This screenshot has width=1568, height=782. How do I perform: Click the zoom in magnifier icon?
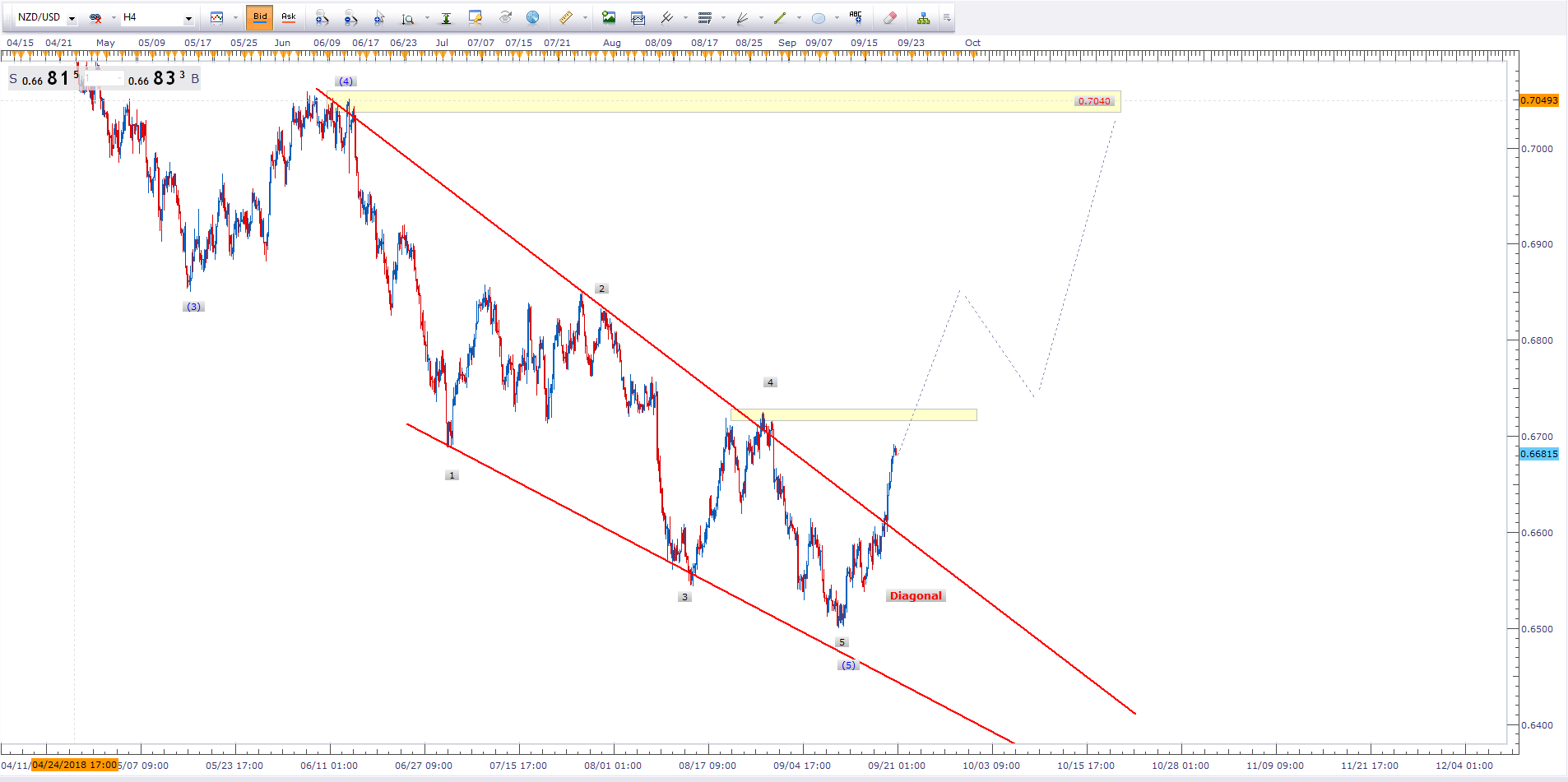[322, 17]
